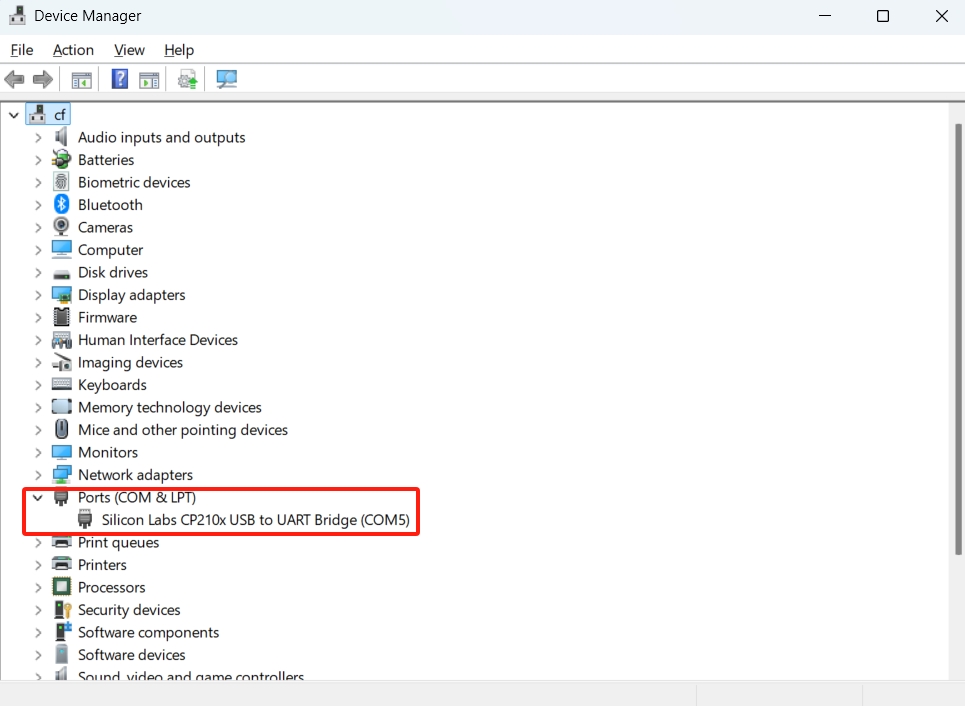Click the Show/Hide Console Tree toolbar icon
Viewport: 965px width, 706px height.
pos(82,80)
